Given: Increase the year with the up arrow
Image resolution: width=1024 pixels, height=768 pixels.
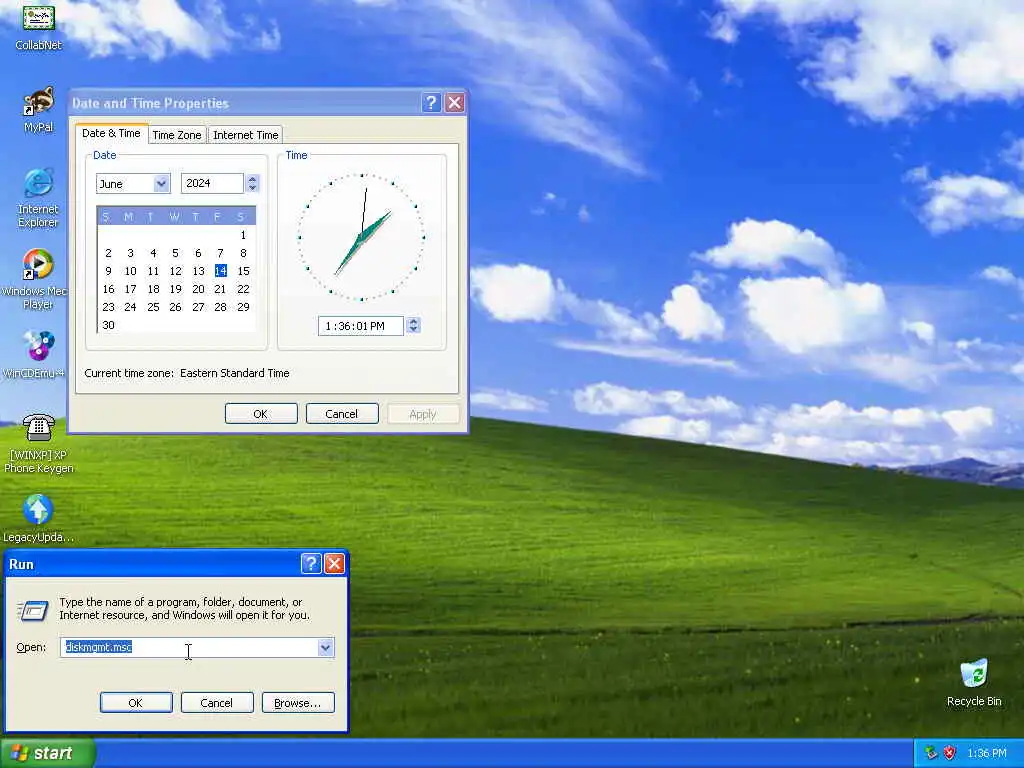Looking at the screenshot, I should pyautogui.click(x=253, y=179).
